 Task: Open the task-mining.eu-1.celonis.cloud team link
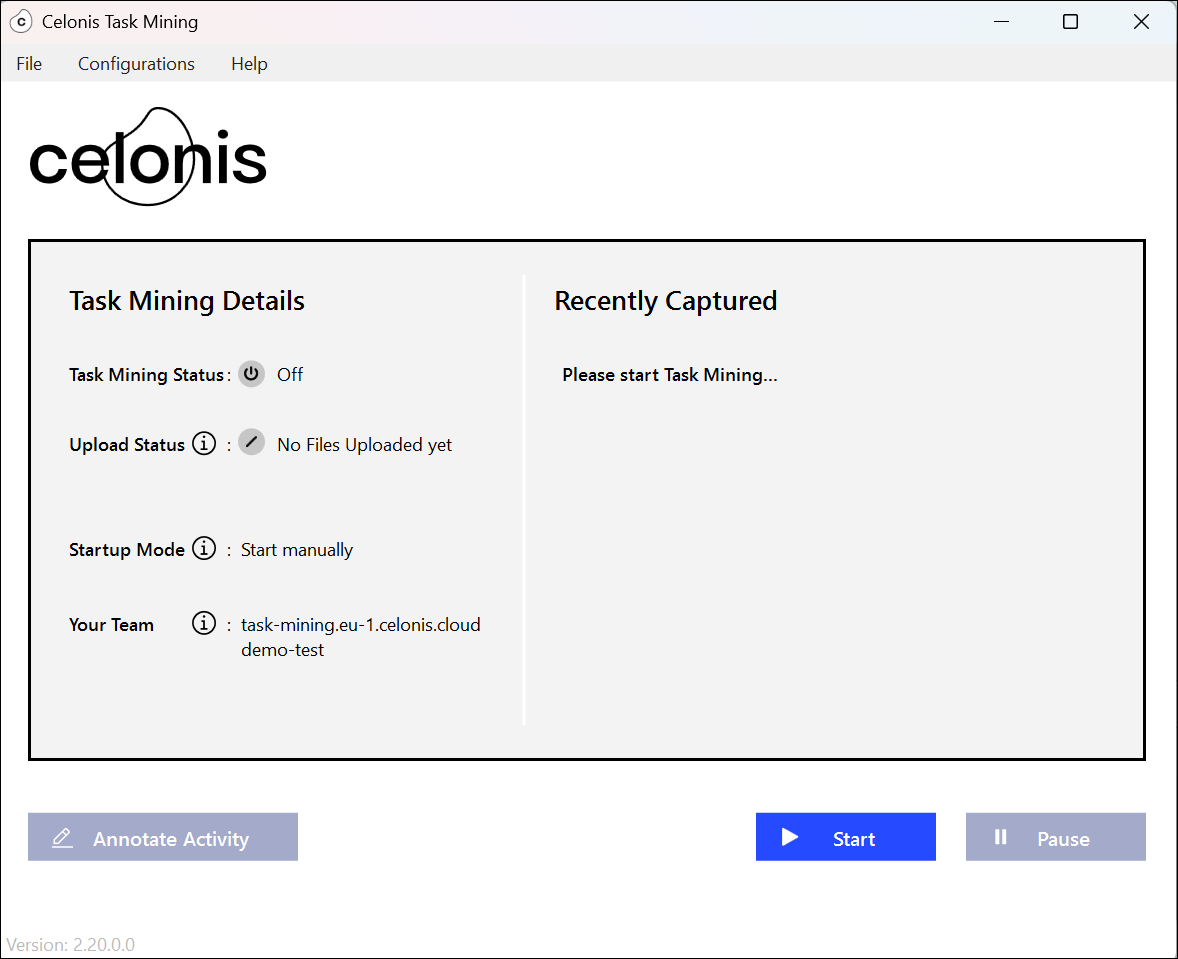click(x=360, y=624)
